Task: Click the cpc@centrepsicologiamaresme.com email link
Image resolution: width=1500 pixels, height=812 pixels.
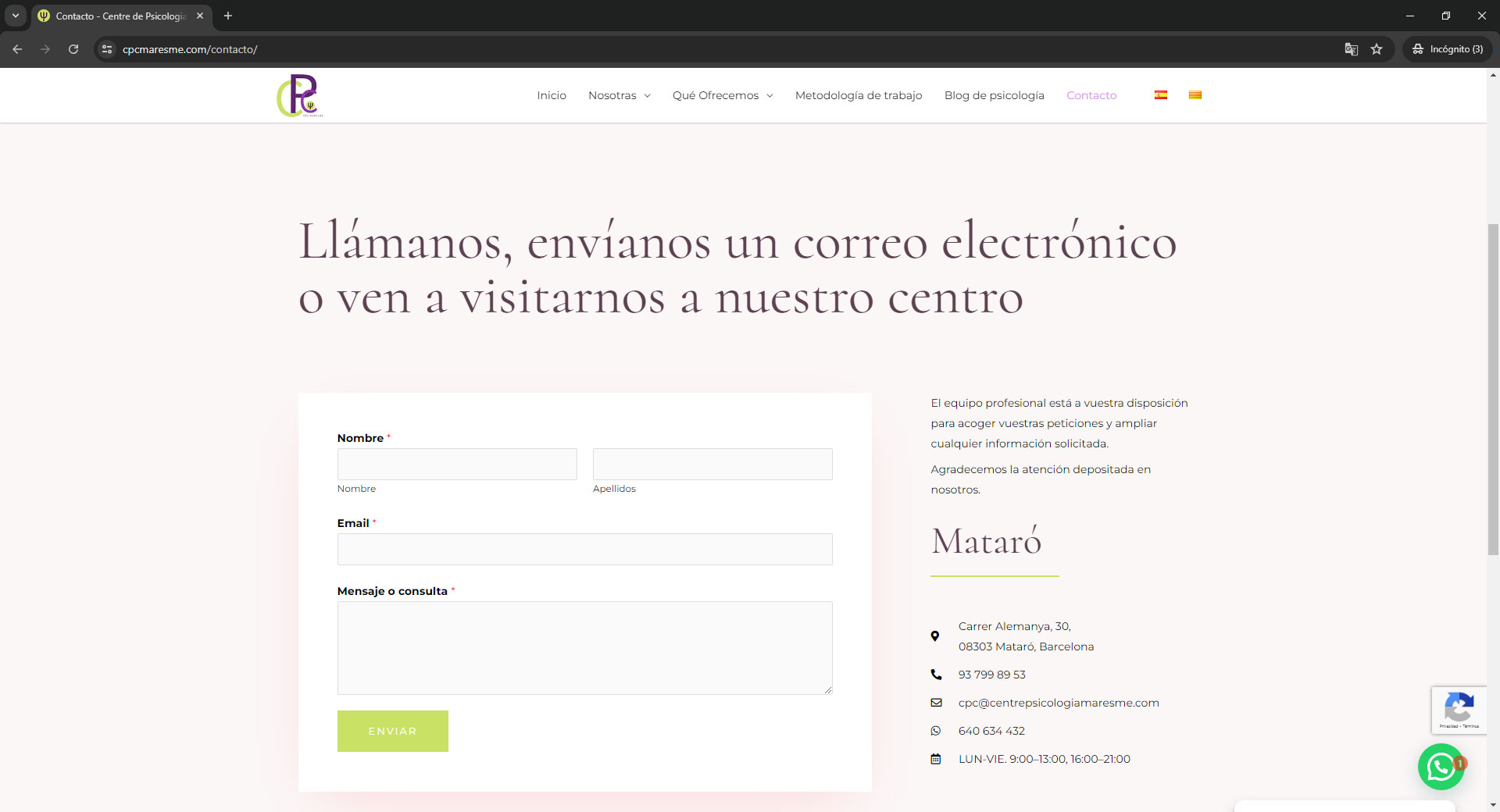Action: (1058, 703)
